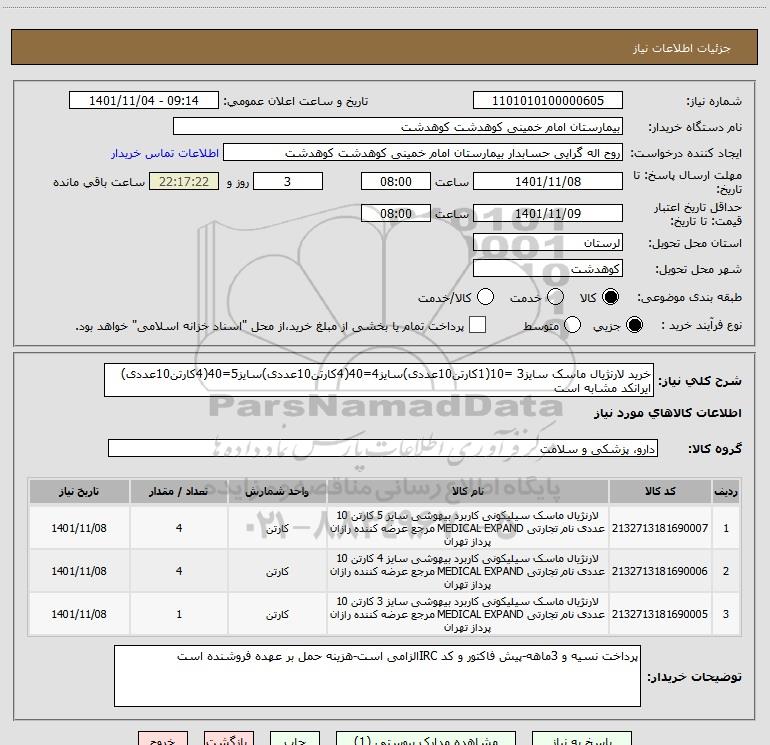Click the remaining time field 22:17:22
Image resolution: width=770 pixels, height=745 pixels.
(184, 182)
